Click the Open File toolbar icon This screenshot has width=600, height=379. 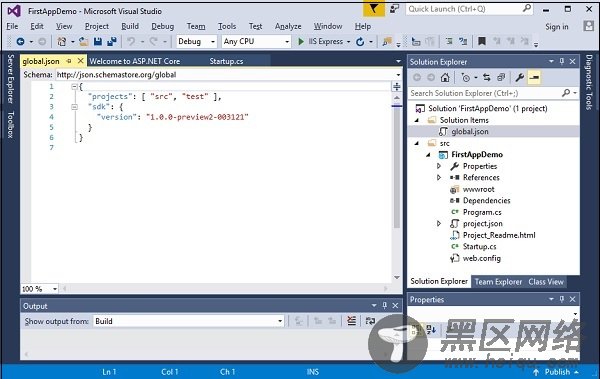[x=83, y=41]
